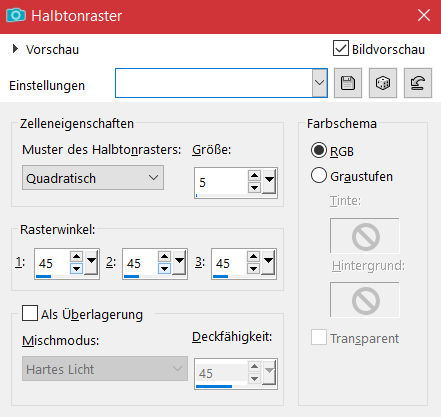Image resolution: width=441 pixels, height=417 pixels.
Task: Open slider popup for Rasterwinkel 3
Action: (269, 263)
